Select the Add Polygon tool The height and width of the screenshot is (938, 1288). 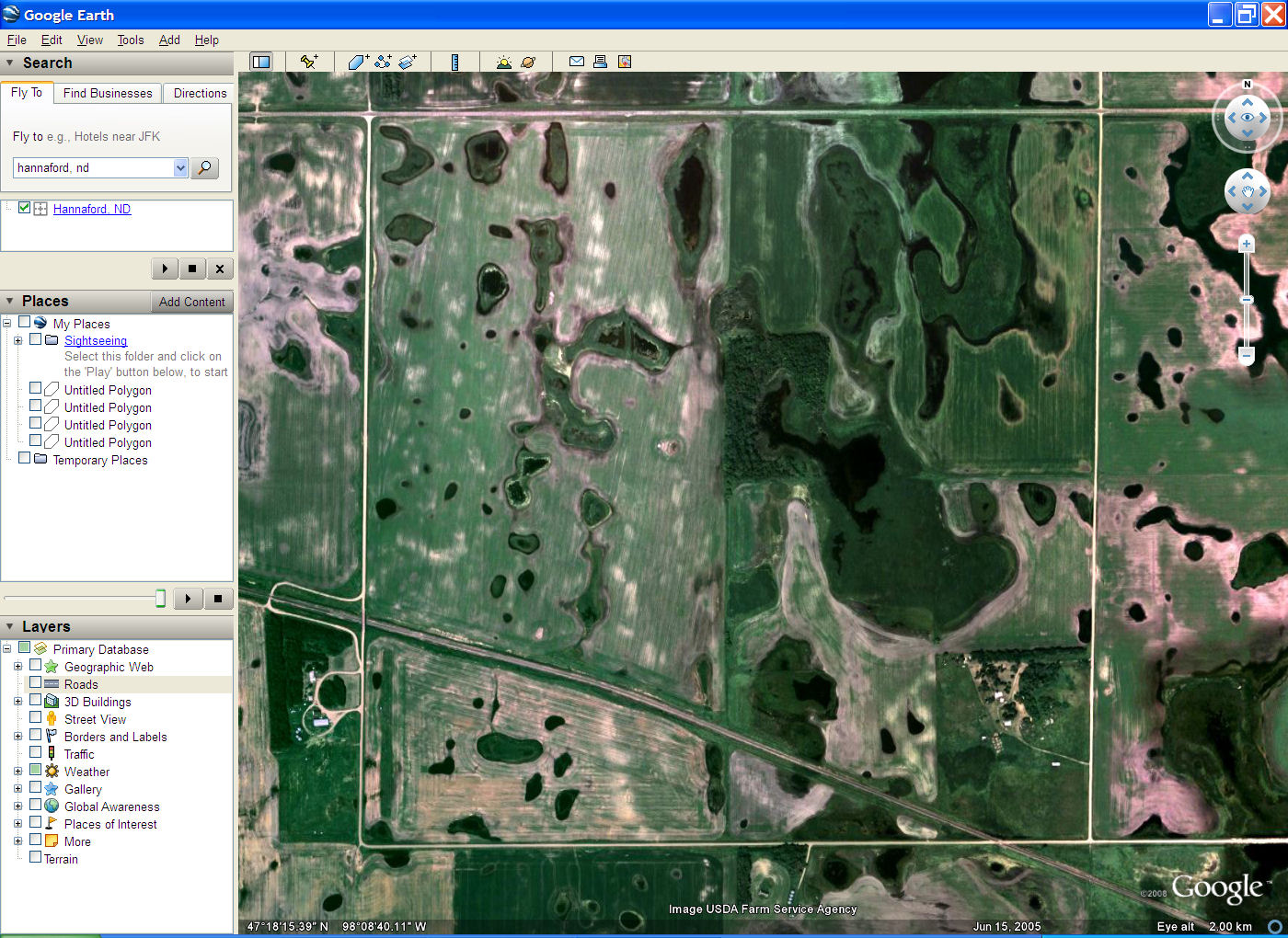coord(358,62)
